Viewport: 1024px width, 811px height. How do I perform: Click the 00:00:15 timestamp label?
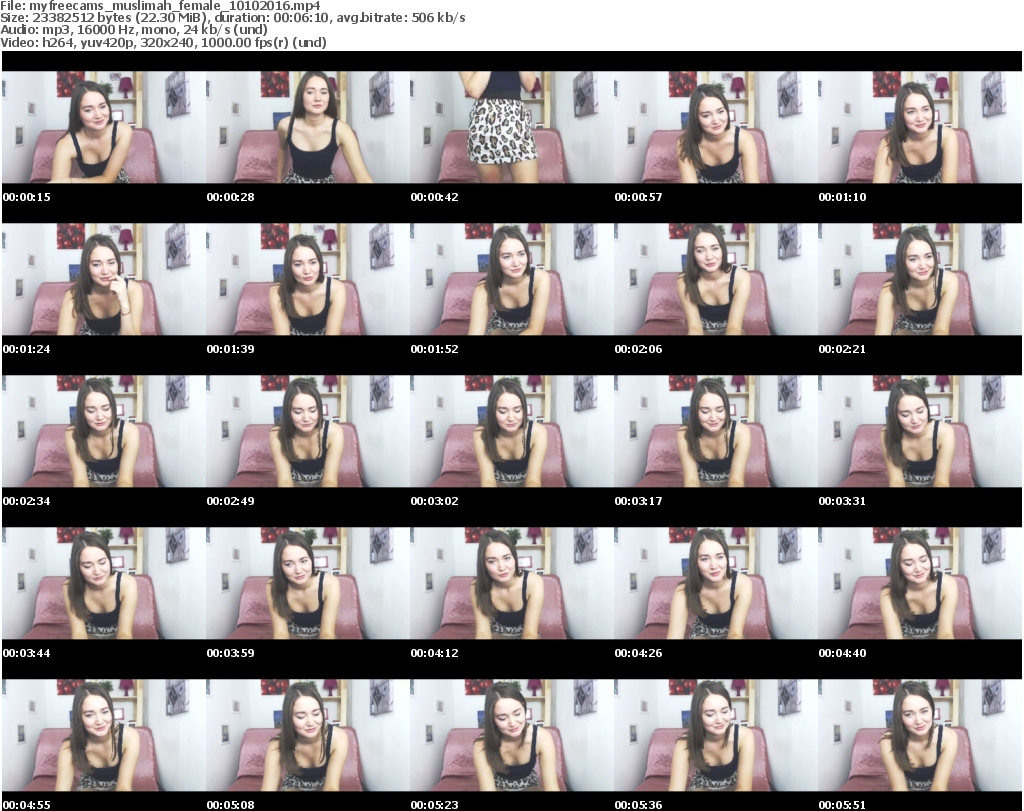pyautogui.click(x=26, y=197)
